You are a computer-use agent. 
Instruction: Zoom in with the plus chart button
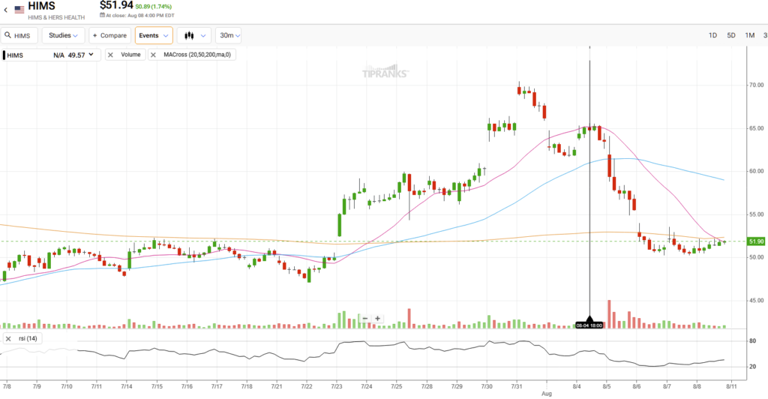[x=378, y=318]
